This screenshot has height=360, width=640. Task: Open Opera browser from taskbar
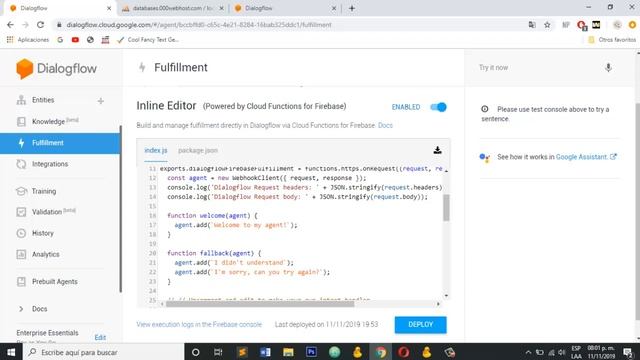(x=404, y=352)
